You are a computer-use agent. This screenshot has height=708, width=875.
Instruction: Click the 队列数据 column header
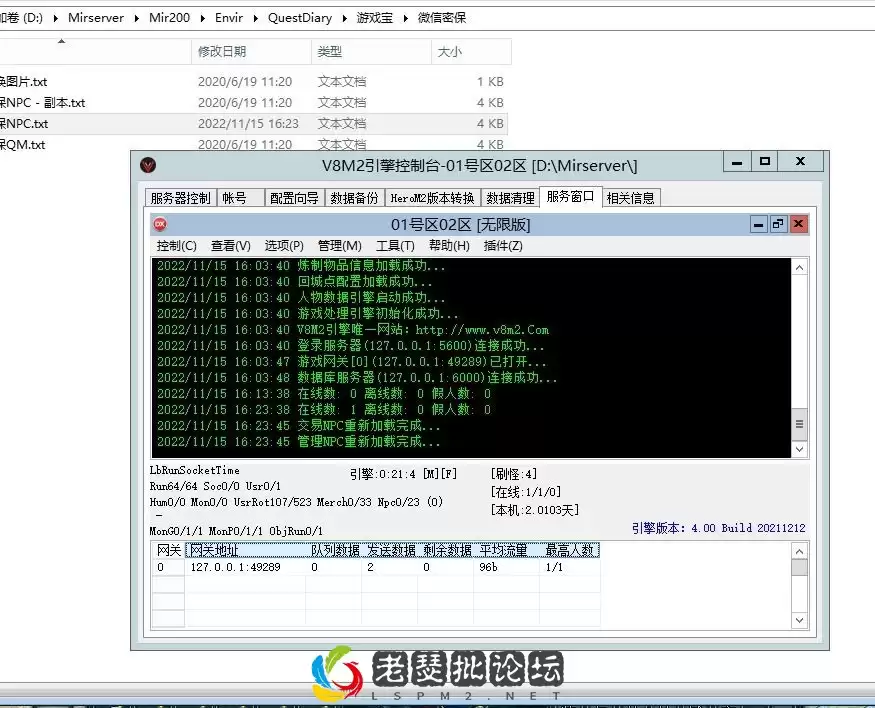click(334, 550)
